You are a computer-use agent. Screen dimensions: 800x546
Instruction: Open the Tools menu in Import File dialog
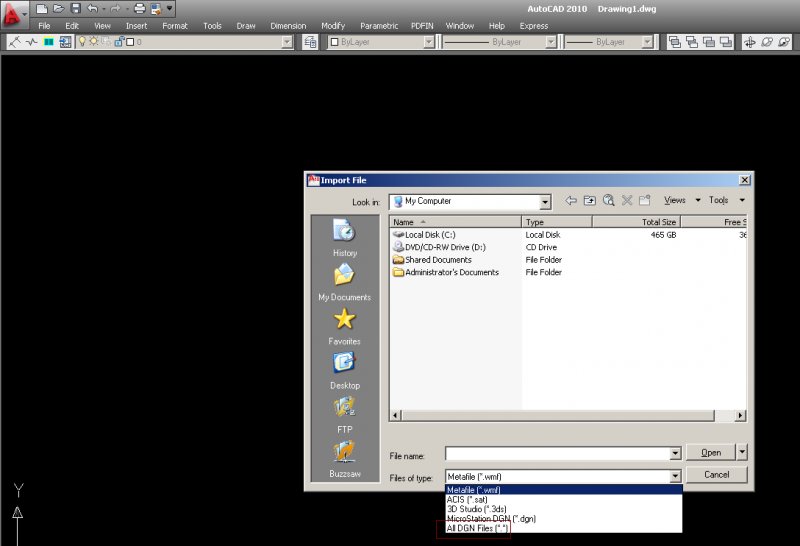click(726, 200)
